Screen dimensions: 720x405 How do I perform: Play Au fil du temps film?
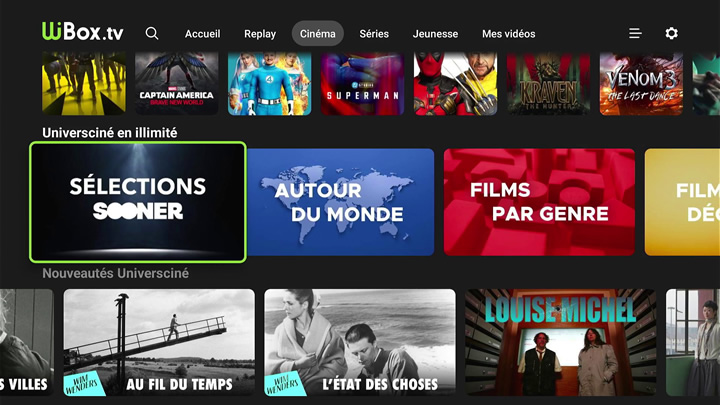click(159, 342)
